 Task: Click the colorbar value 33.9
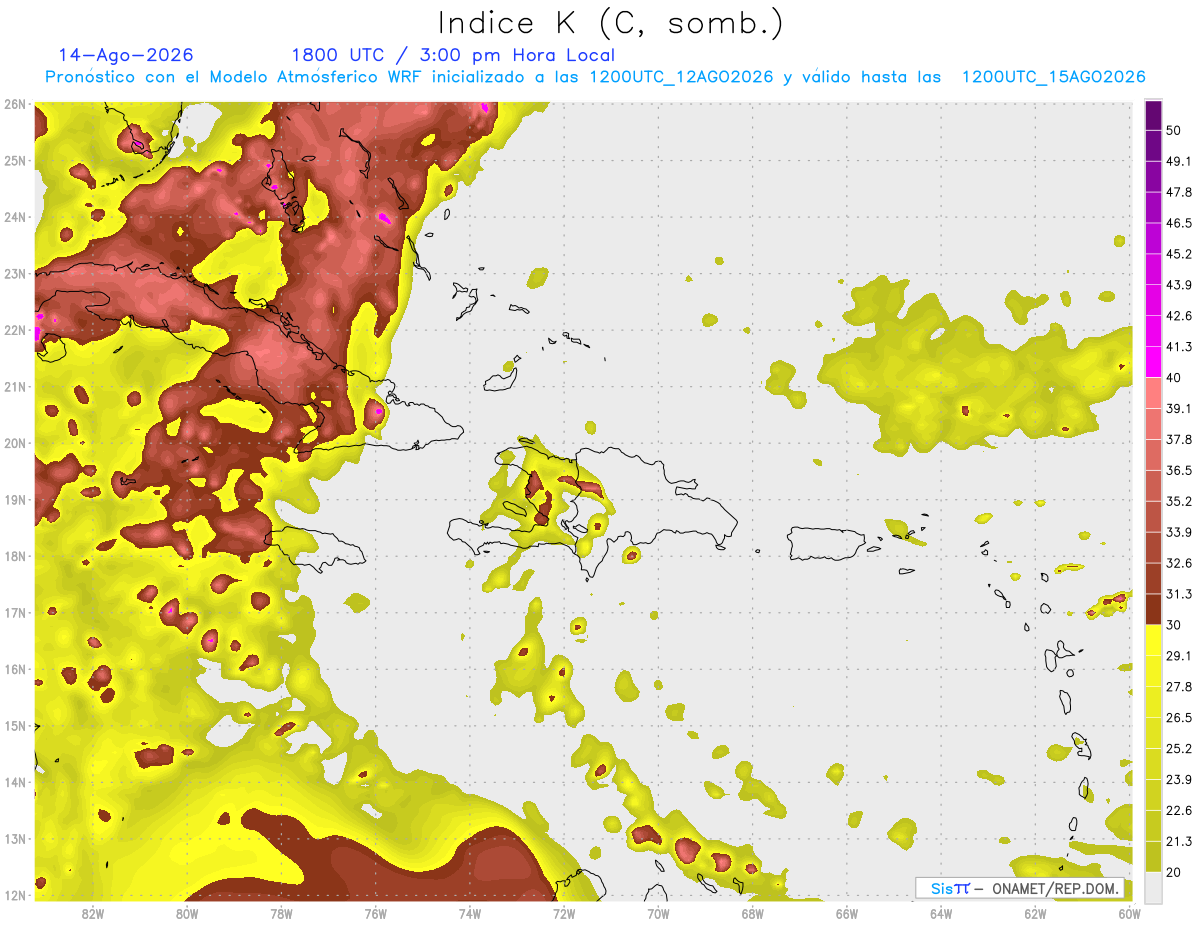1178,532
